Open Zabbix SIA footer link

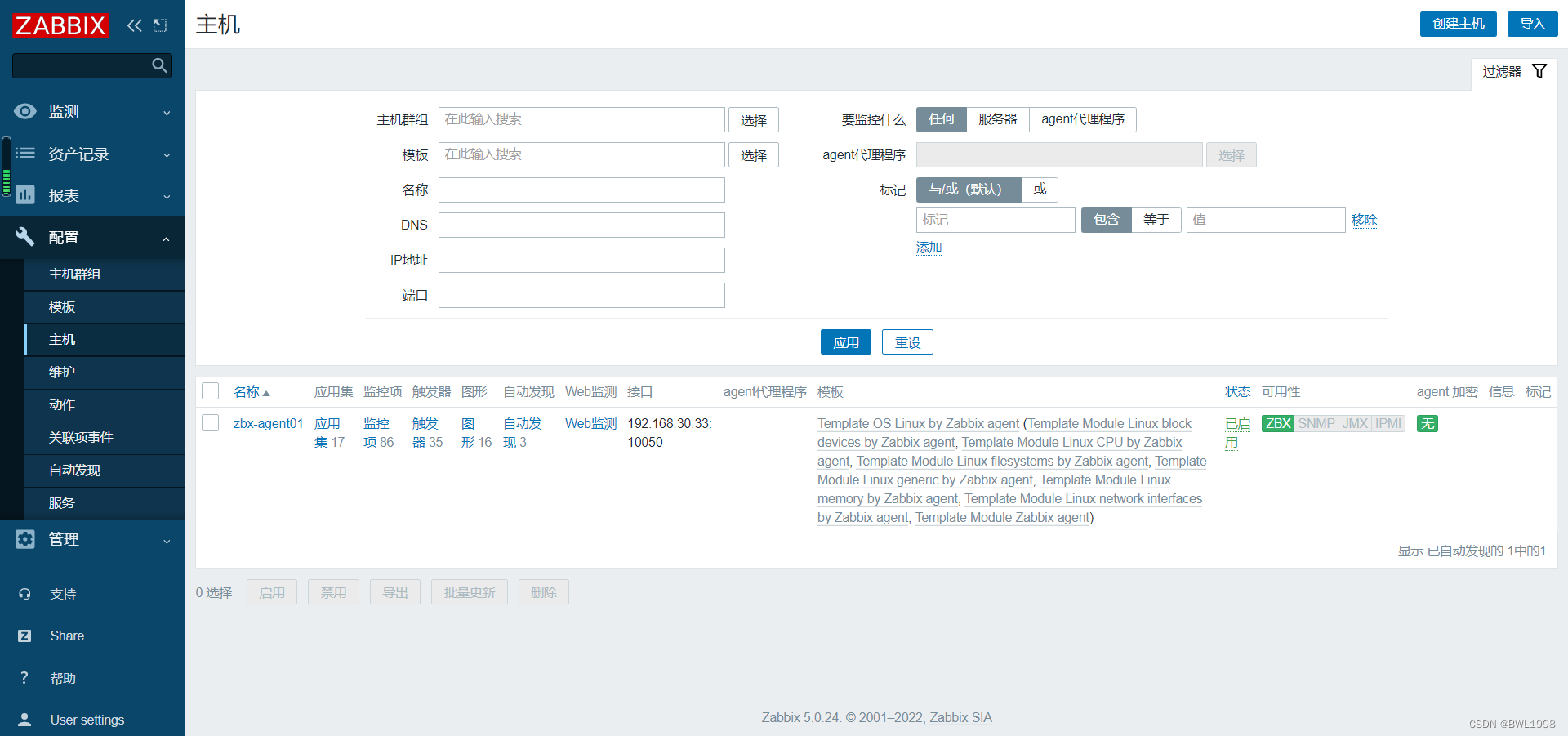tap(960, 717)
